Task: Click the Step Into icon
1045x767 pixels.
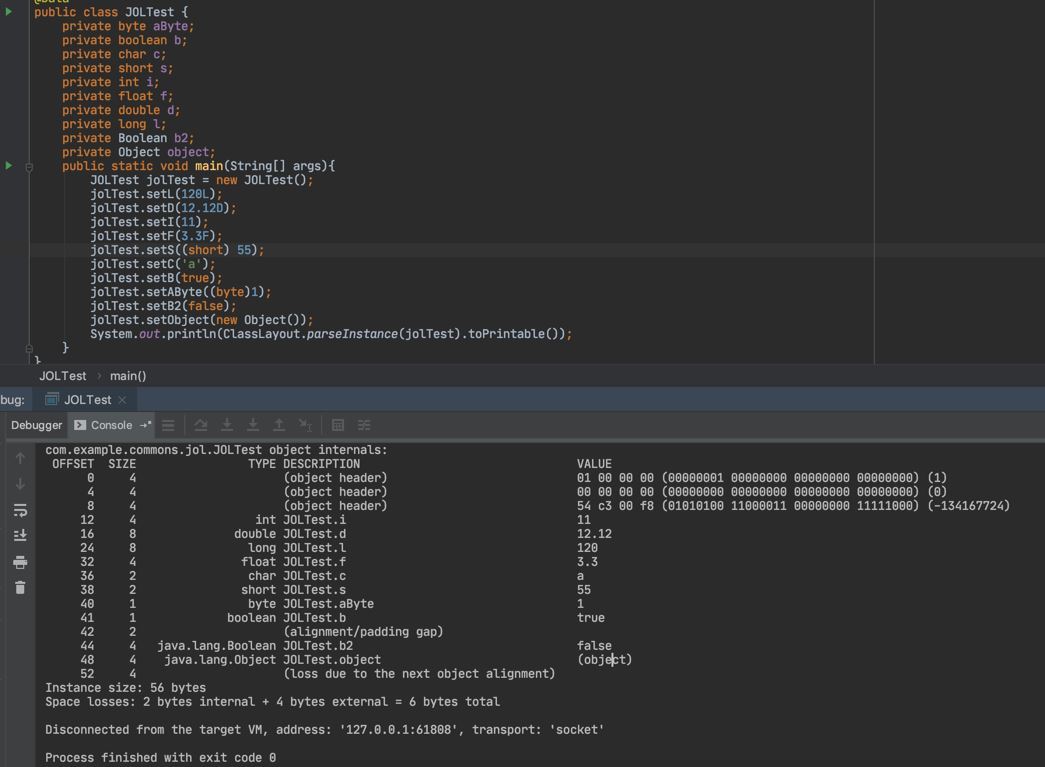Action: click(227, 425)
